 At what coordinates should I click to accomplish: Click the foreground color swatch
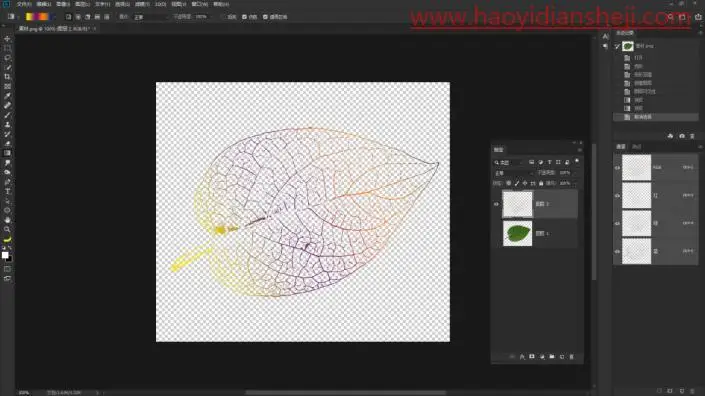pos(4,255)
